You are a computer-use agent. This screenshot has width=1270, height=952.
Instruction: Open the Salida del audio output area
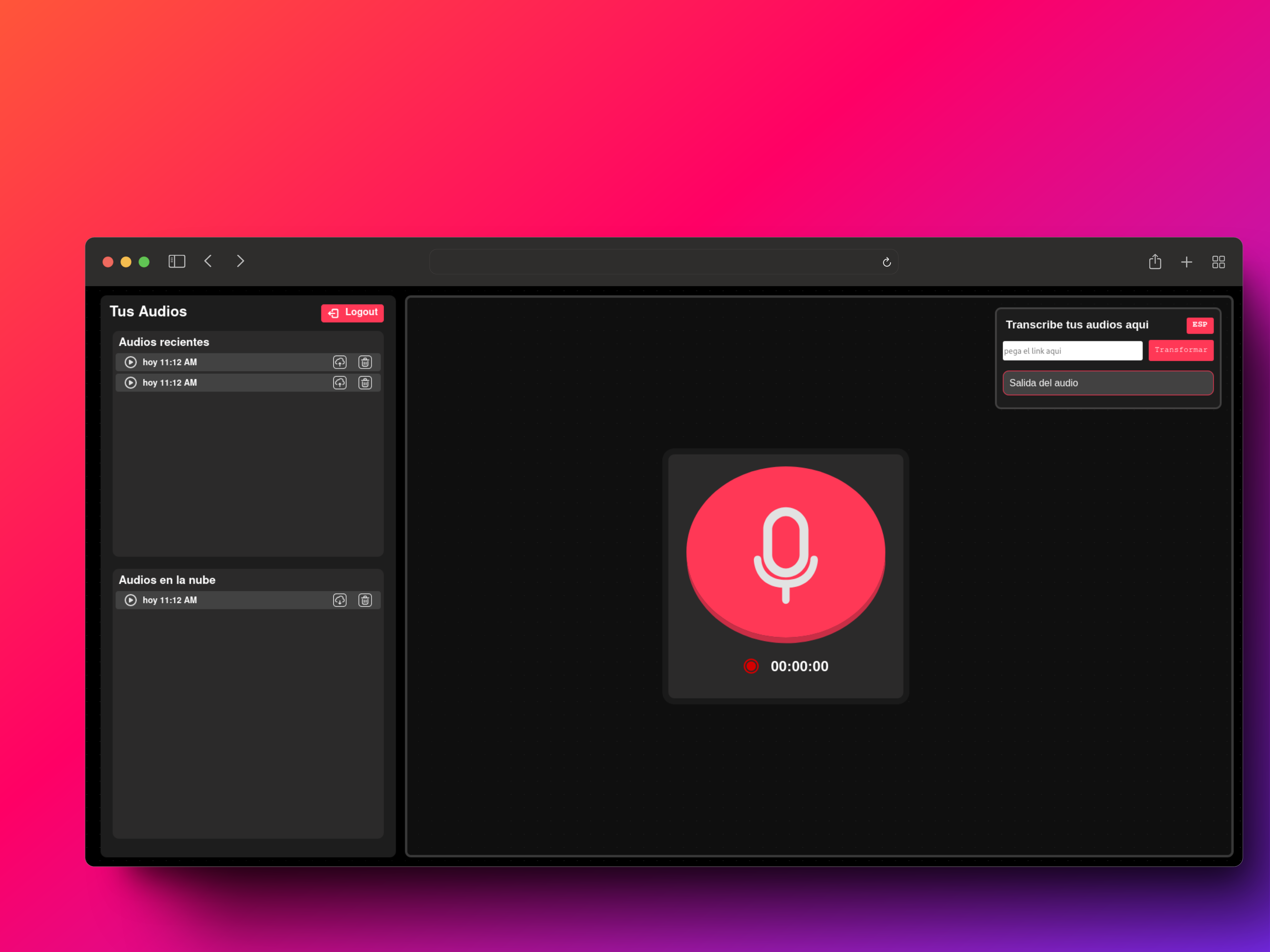click(1107, 383)
